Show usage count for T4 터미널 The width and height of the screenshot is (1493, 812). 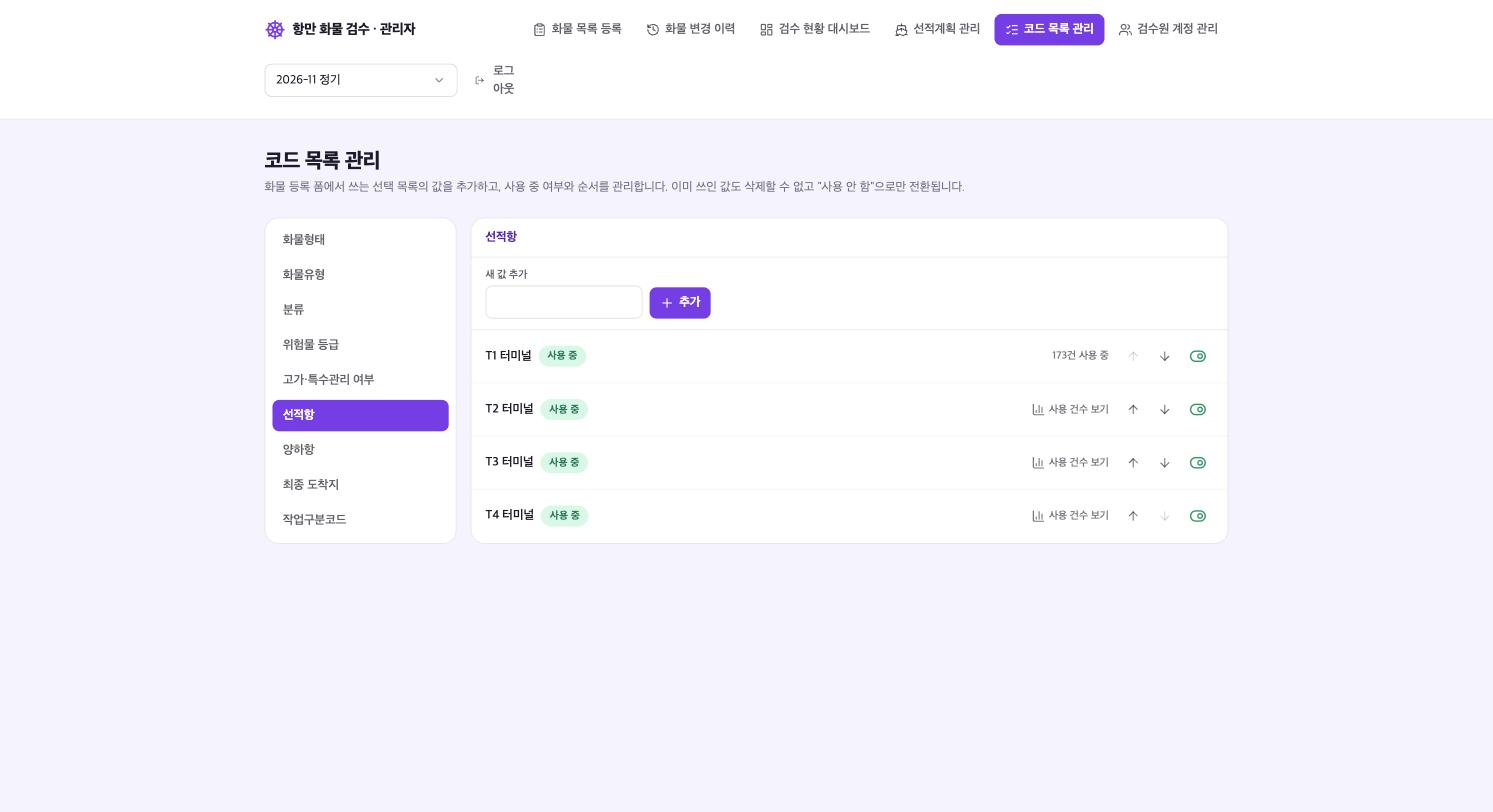[1070, 516]
